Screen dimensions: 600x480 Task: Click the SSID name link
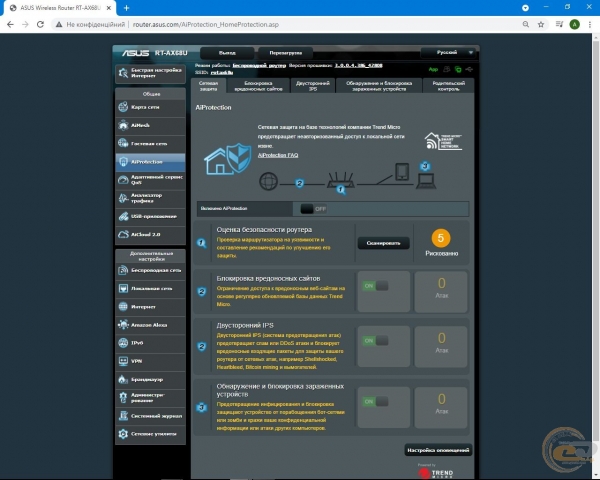[222, 72]
